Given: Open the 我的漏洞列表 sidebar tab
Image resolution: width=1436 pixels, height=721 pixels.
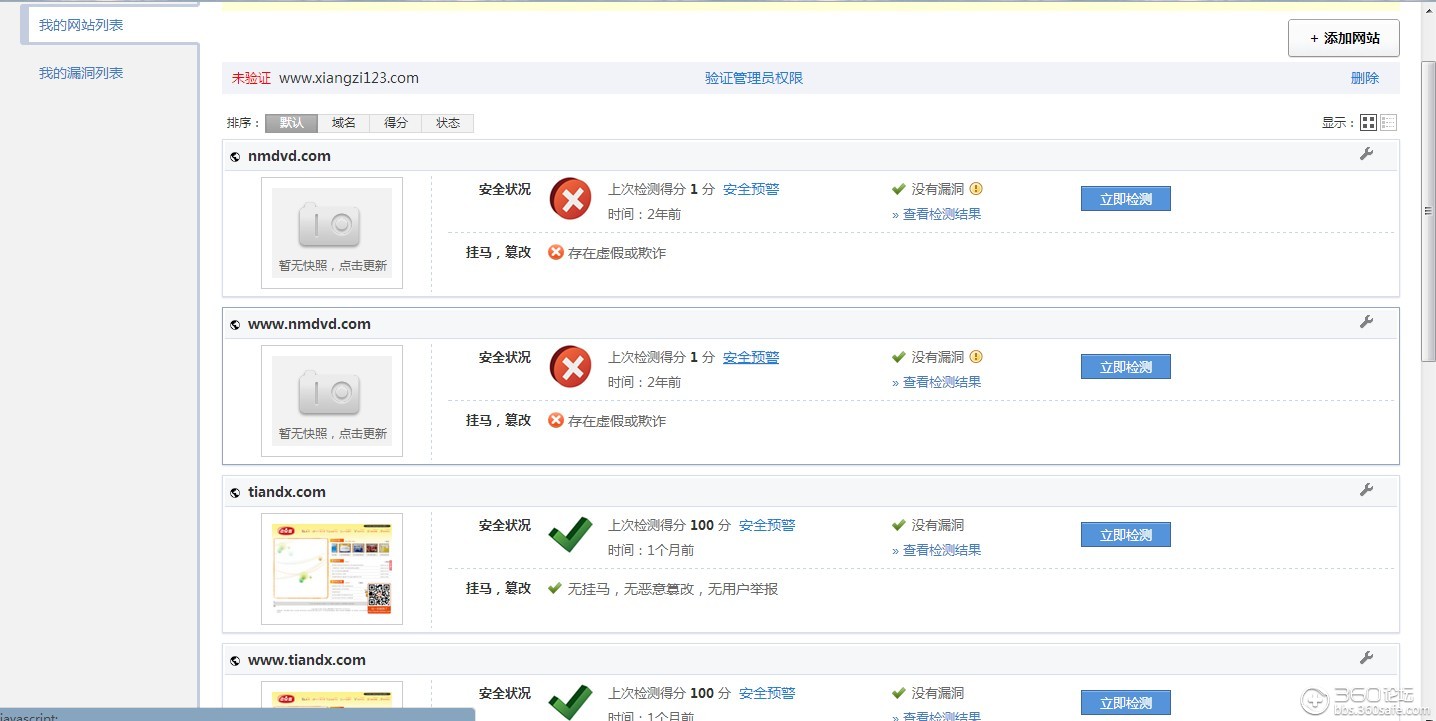Looking at the screenshot, I should point(80,72).
